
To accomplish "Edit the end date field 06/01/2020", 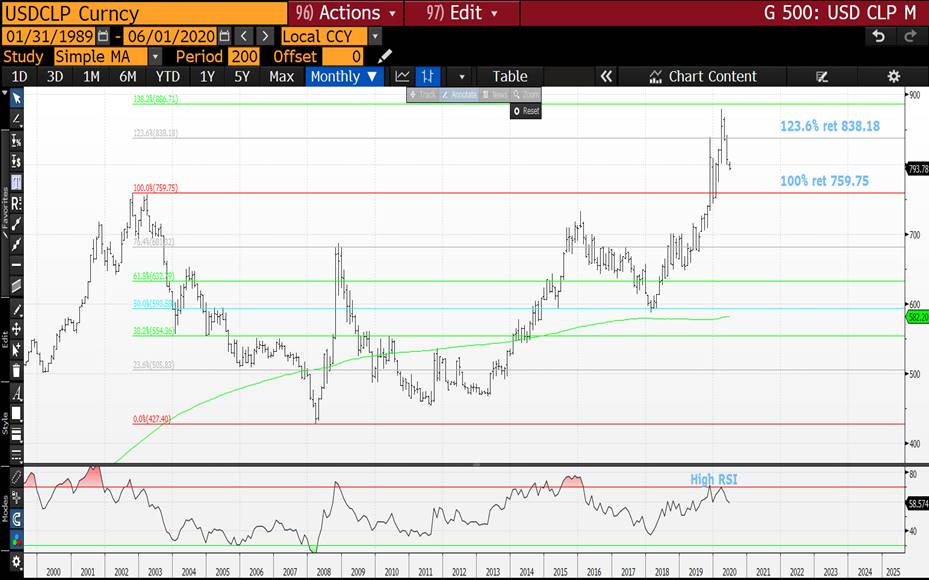I will [171, 37].
